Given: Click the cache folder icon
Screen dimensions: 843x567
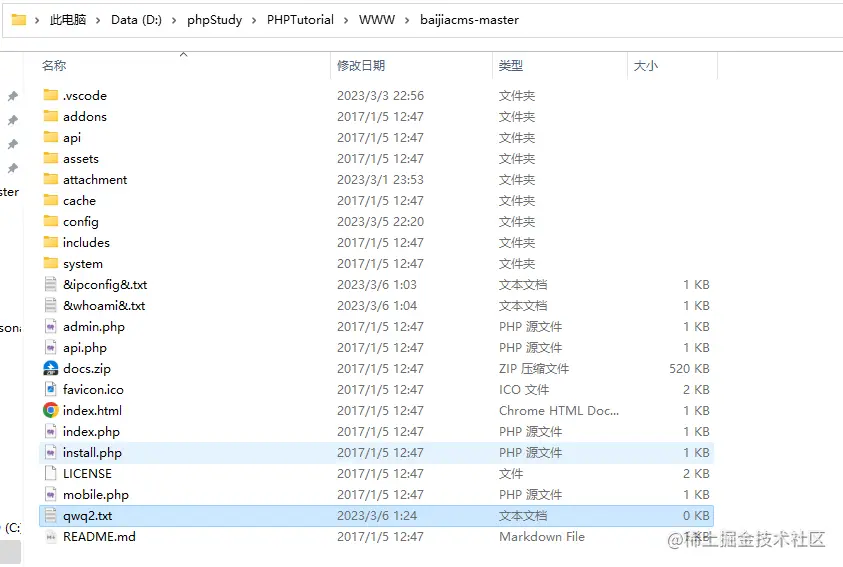Looking at the screenshot, I should pos(51,200).
